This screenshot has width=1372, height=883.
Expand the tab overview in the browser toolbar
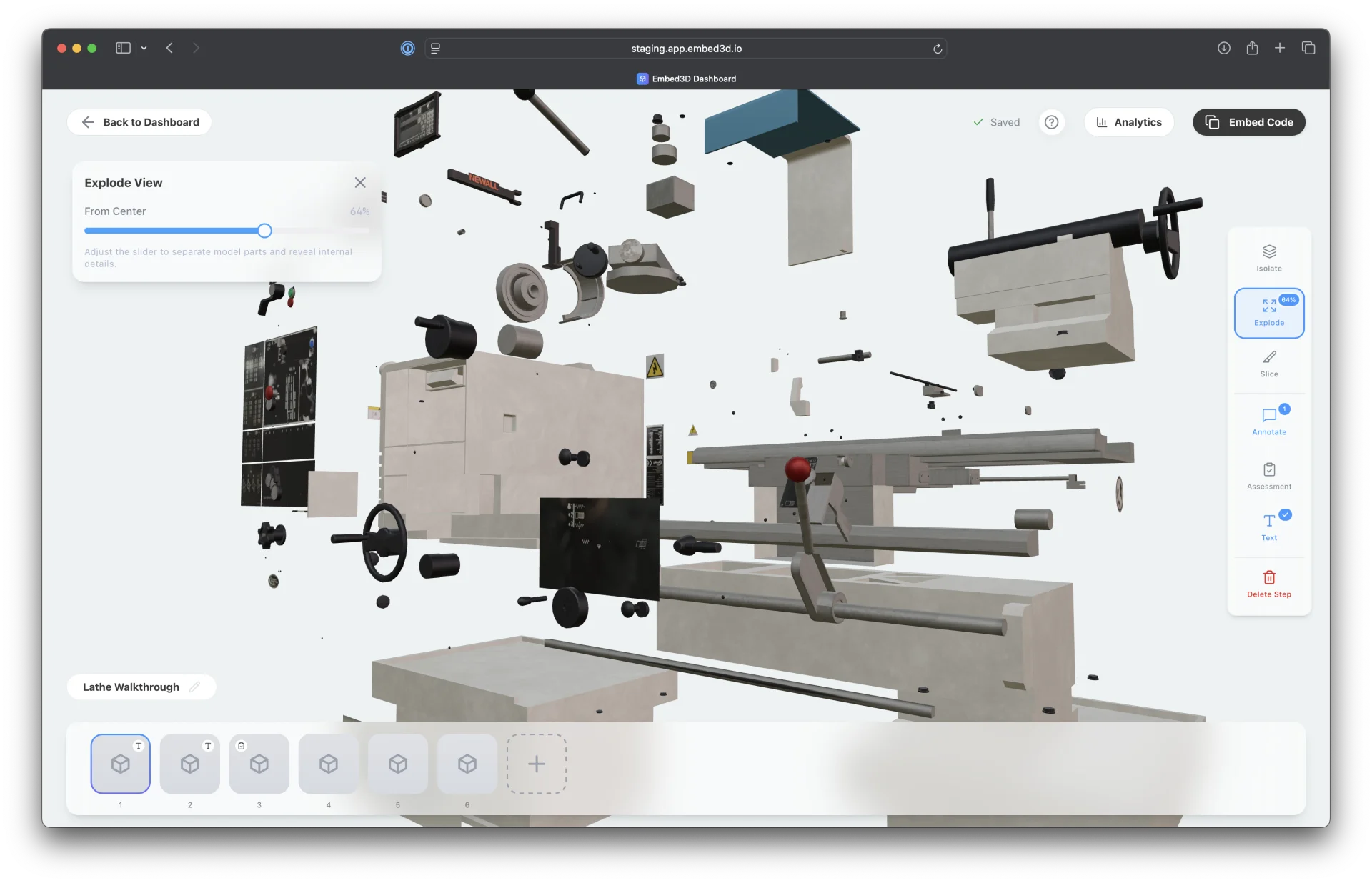(1308, 48)
